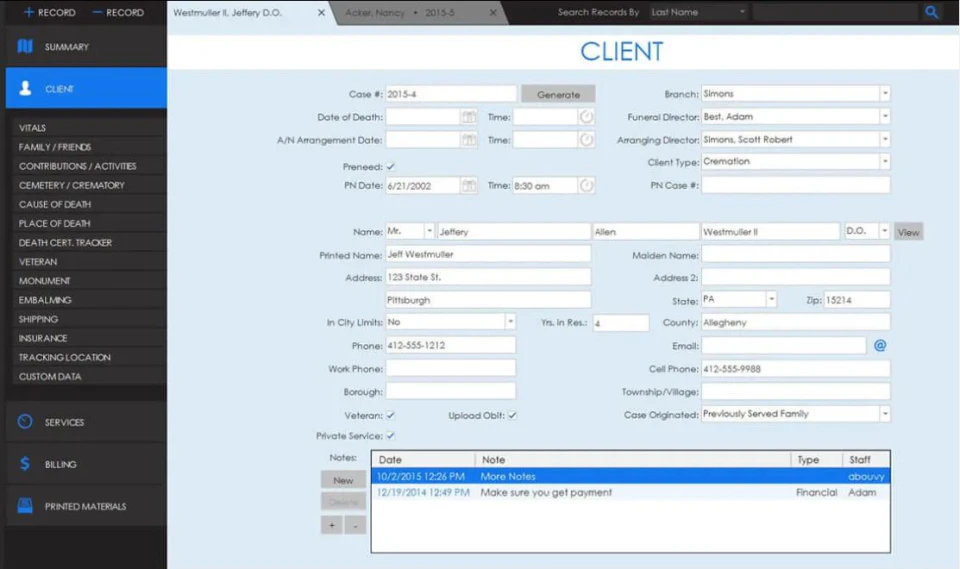Close the Acker, Nancy tab
Image resolution: width=960 pixels, height=569 pixels.
493,12
